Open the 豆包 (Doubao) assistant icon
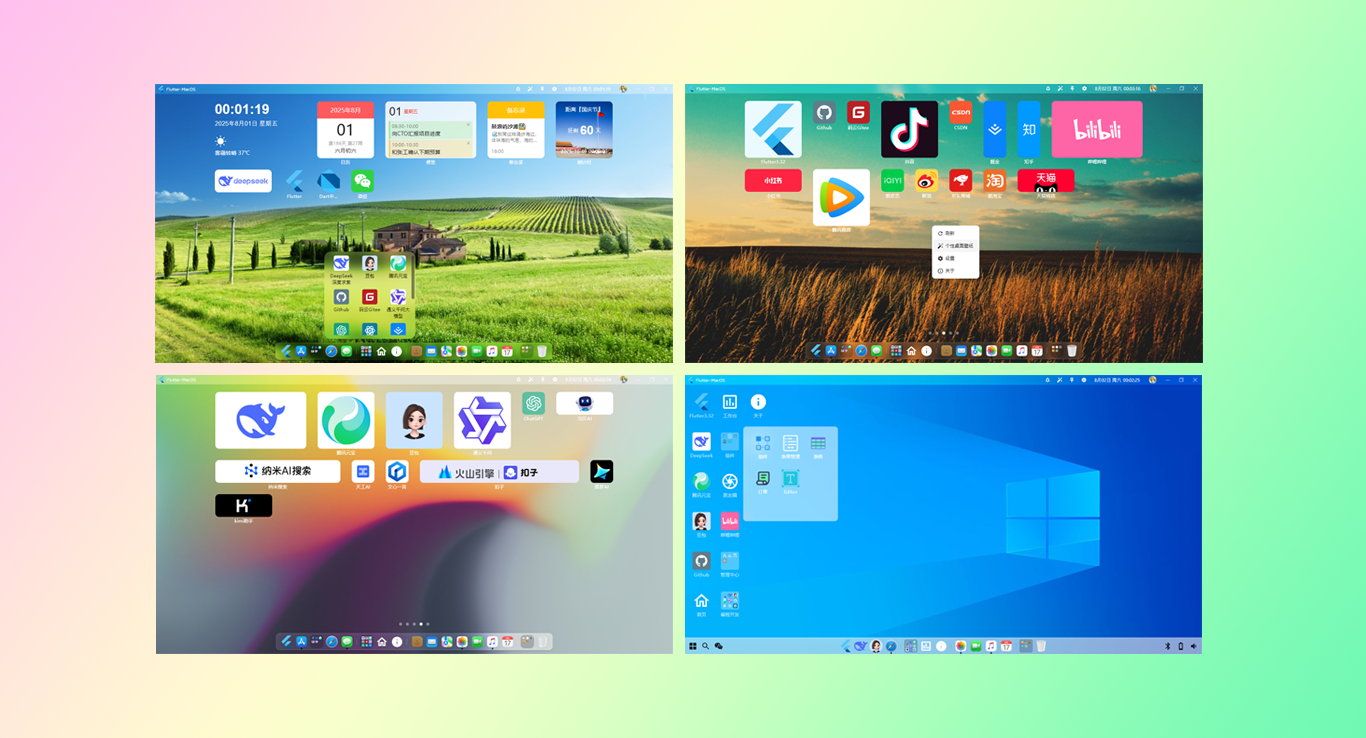 (x=415, y=420)
